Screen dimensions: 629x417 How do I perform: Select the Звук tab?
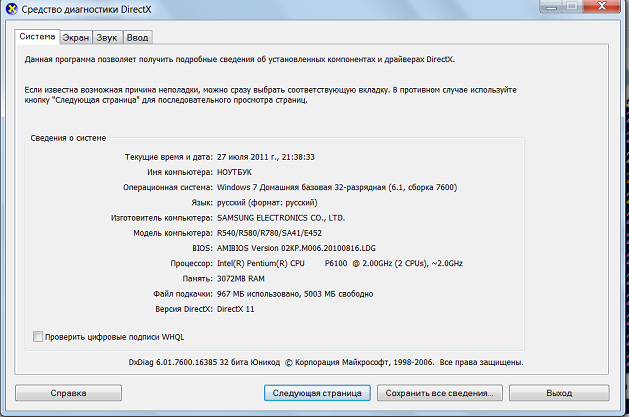(107, 37)
